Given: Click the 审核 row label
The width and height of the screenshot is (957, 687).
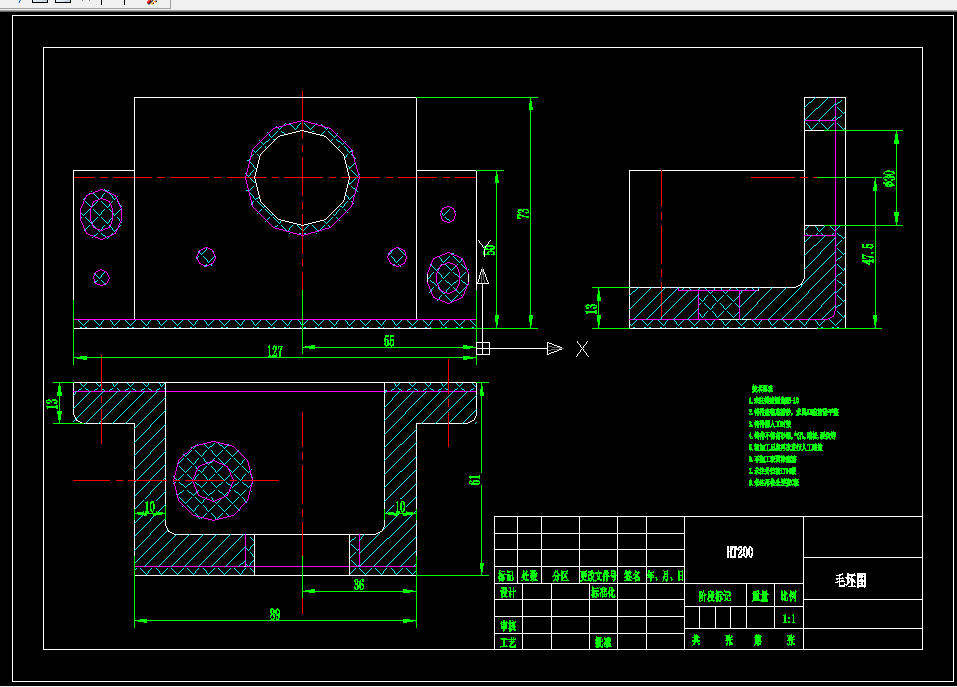Looking at the screenshot, I should click(508, 625).
